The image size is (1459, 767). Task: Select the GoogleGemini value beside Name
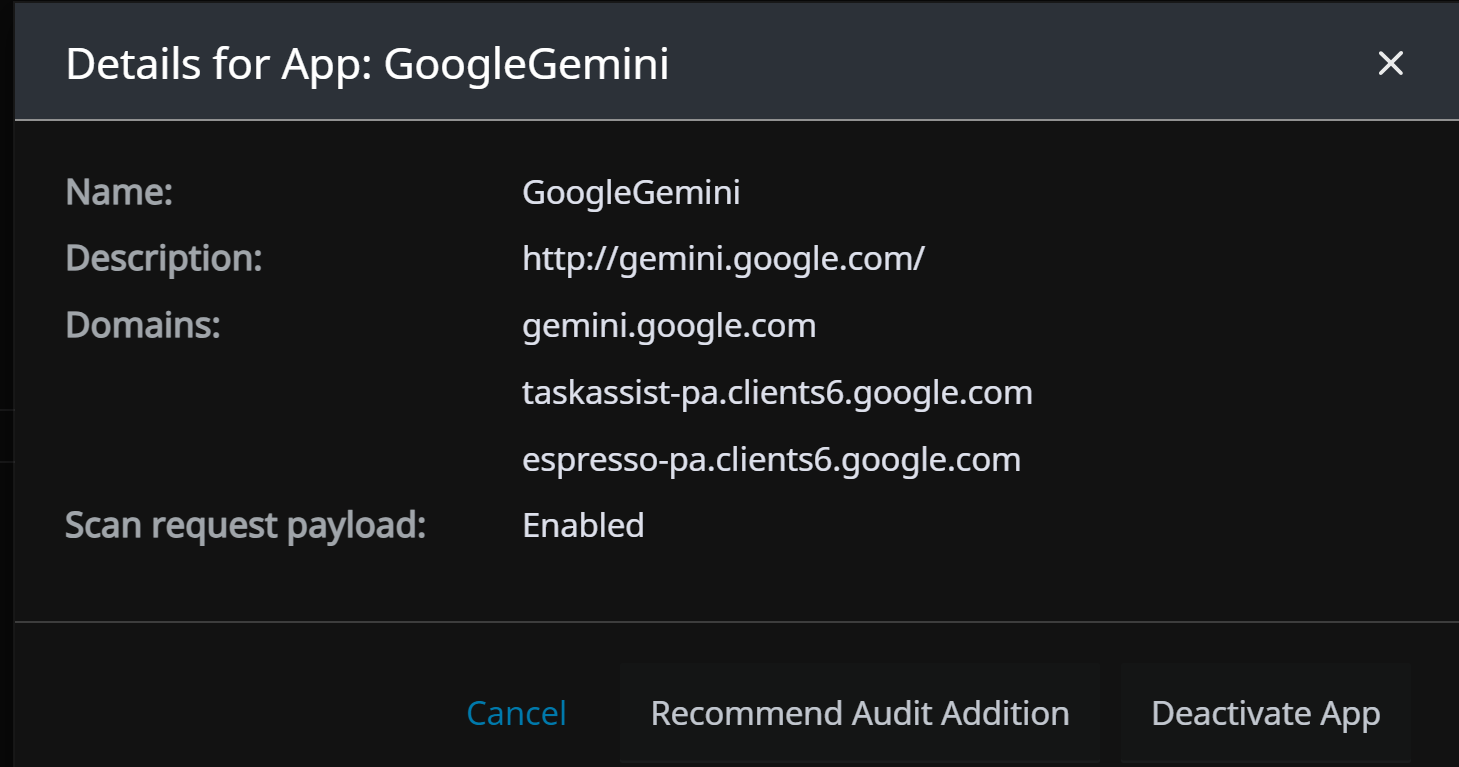tap(631, 192)
